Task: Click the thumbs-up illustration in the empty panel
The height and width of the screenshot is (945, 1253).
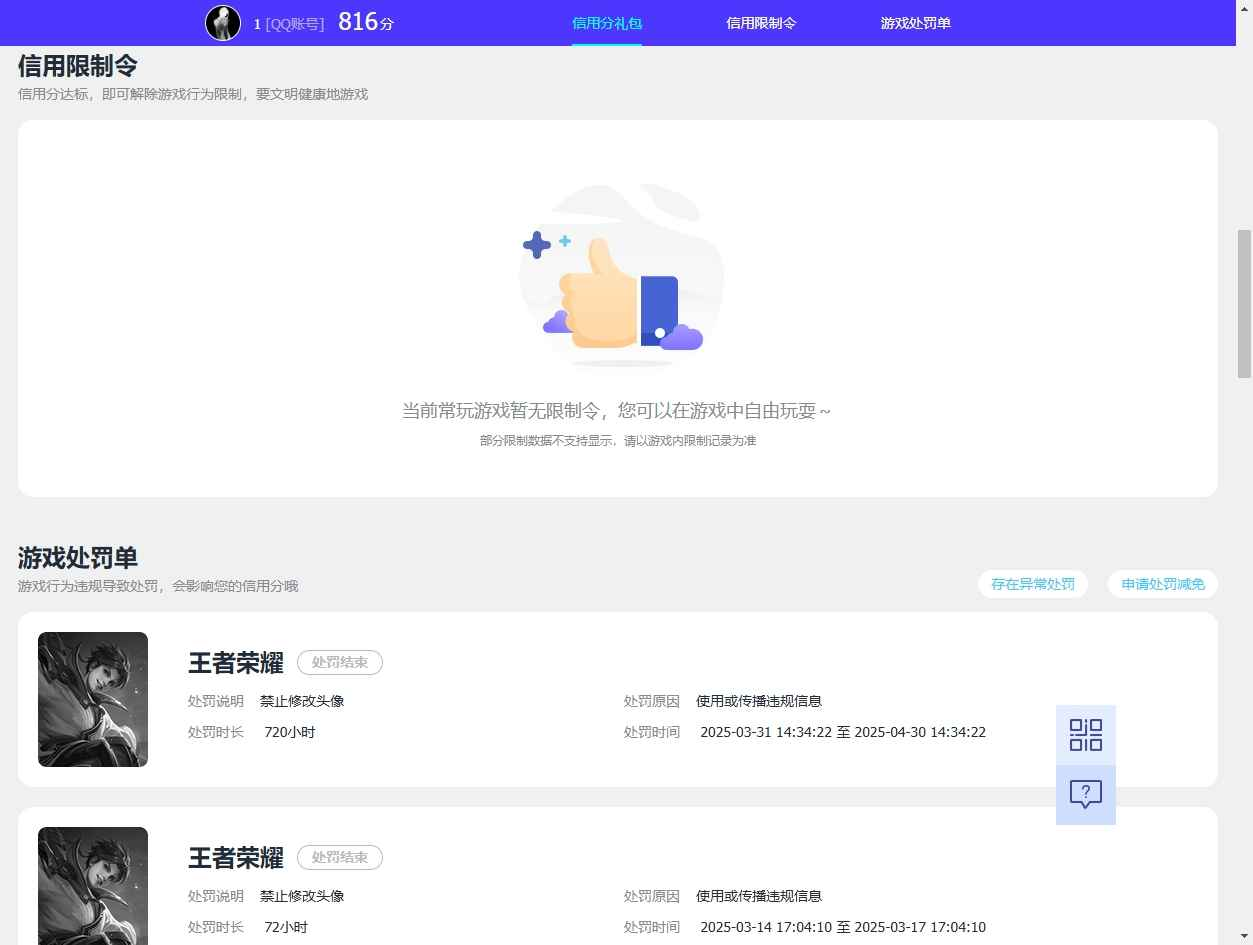Action: (x=622, y=275)
